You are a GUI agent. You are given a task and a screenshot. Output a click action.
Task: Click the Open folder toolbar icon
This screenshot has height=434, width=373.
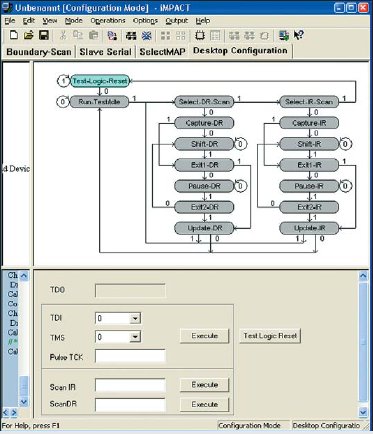[29, 35]
